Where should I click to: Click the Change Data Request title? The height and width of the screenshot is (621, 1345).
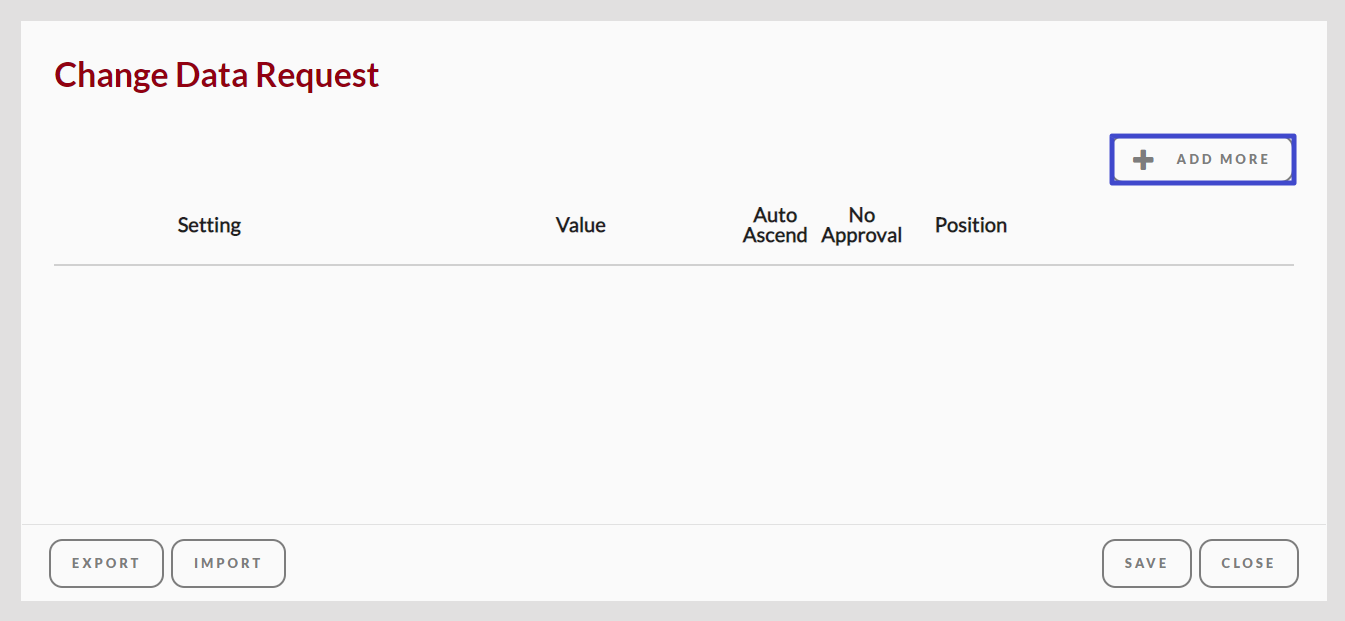(217, 75)
